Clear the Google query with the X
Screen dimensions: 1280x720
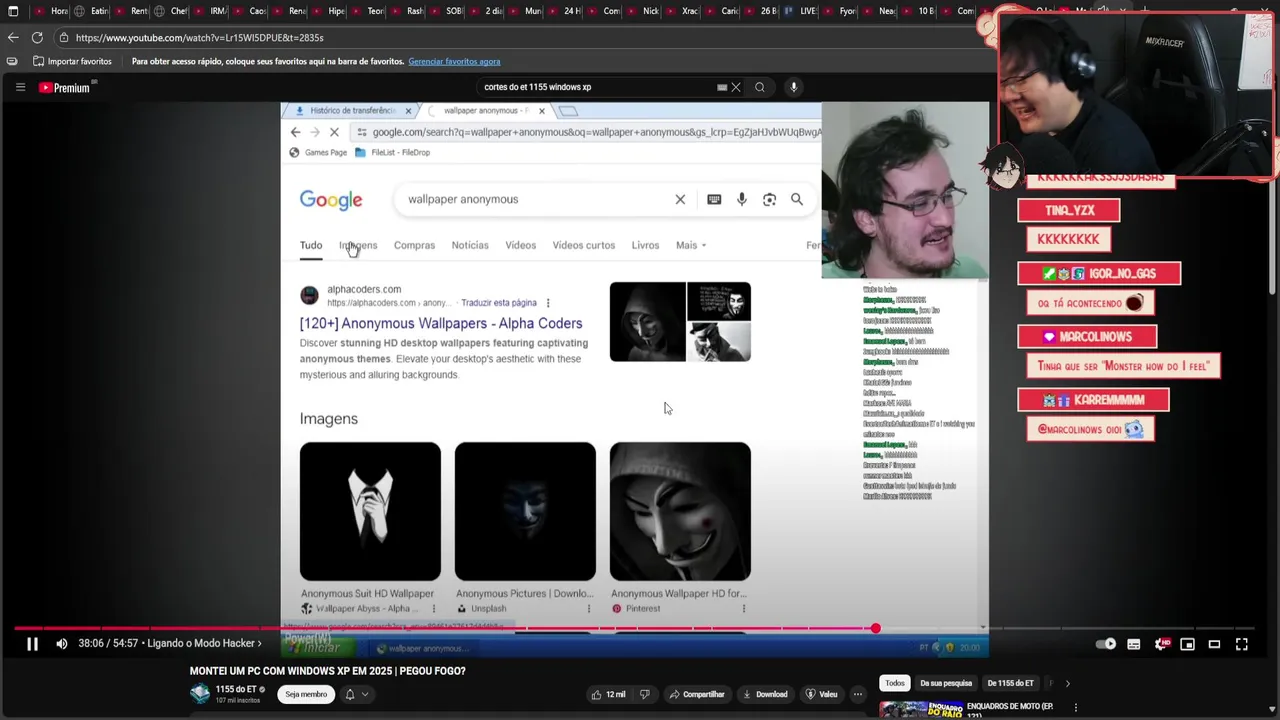tap(680, 199)
